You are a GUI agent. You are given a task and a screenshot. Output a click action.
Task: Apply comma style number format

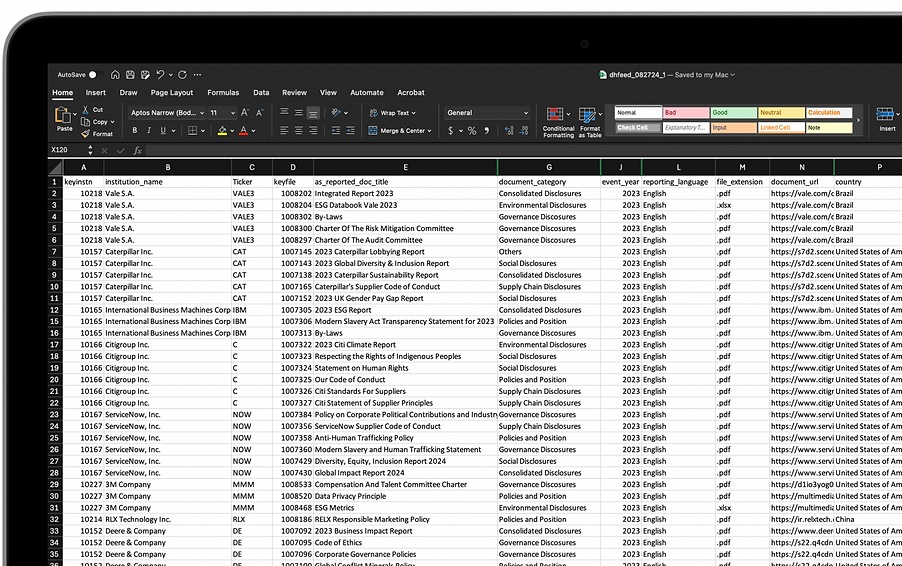pos(487,131)
